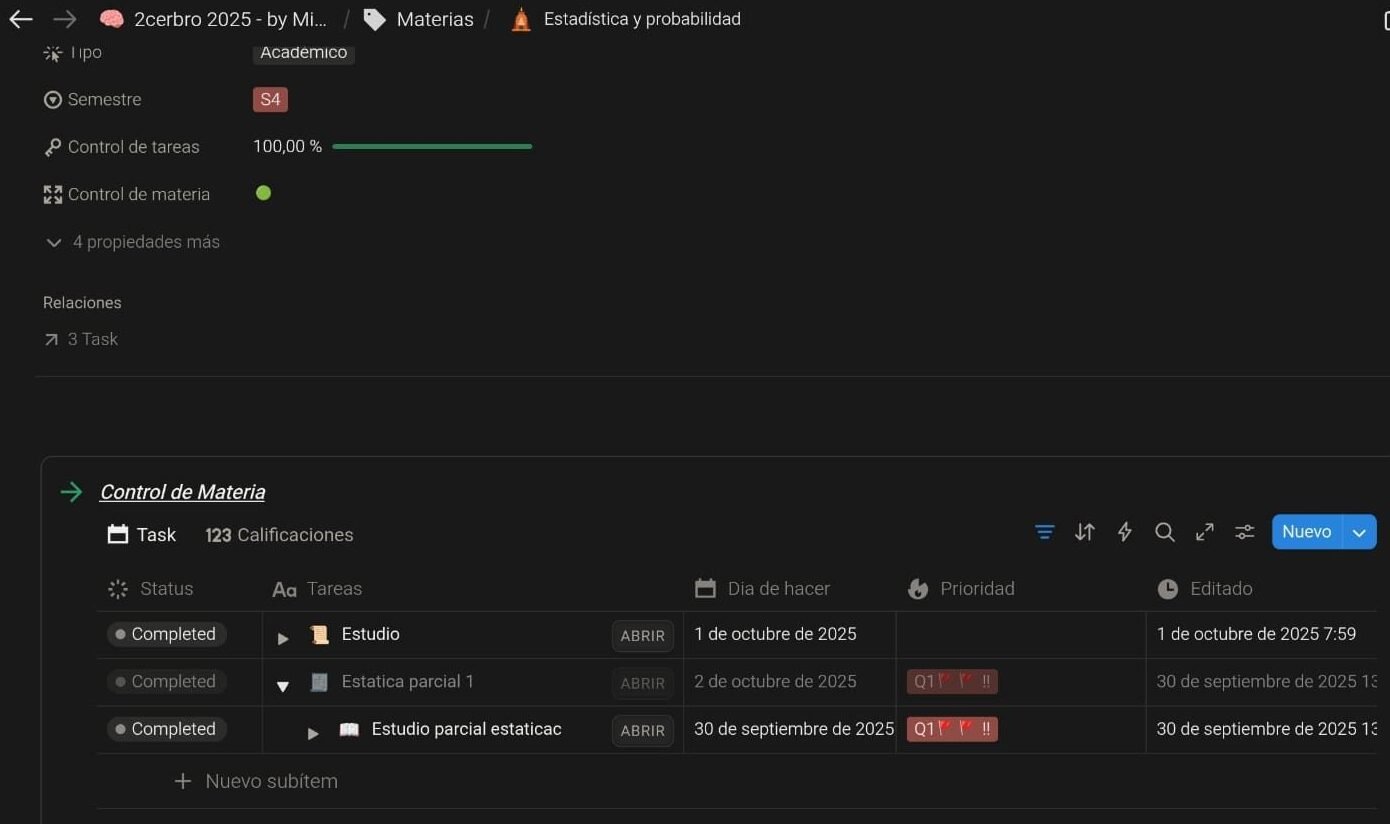This screenshot has height=824, width=1390.
Task: Click the forward navigation arrow
Action: point(65,19)
